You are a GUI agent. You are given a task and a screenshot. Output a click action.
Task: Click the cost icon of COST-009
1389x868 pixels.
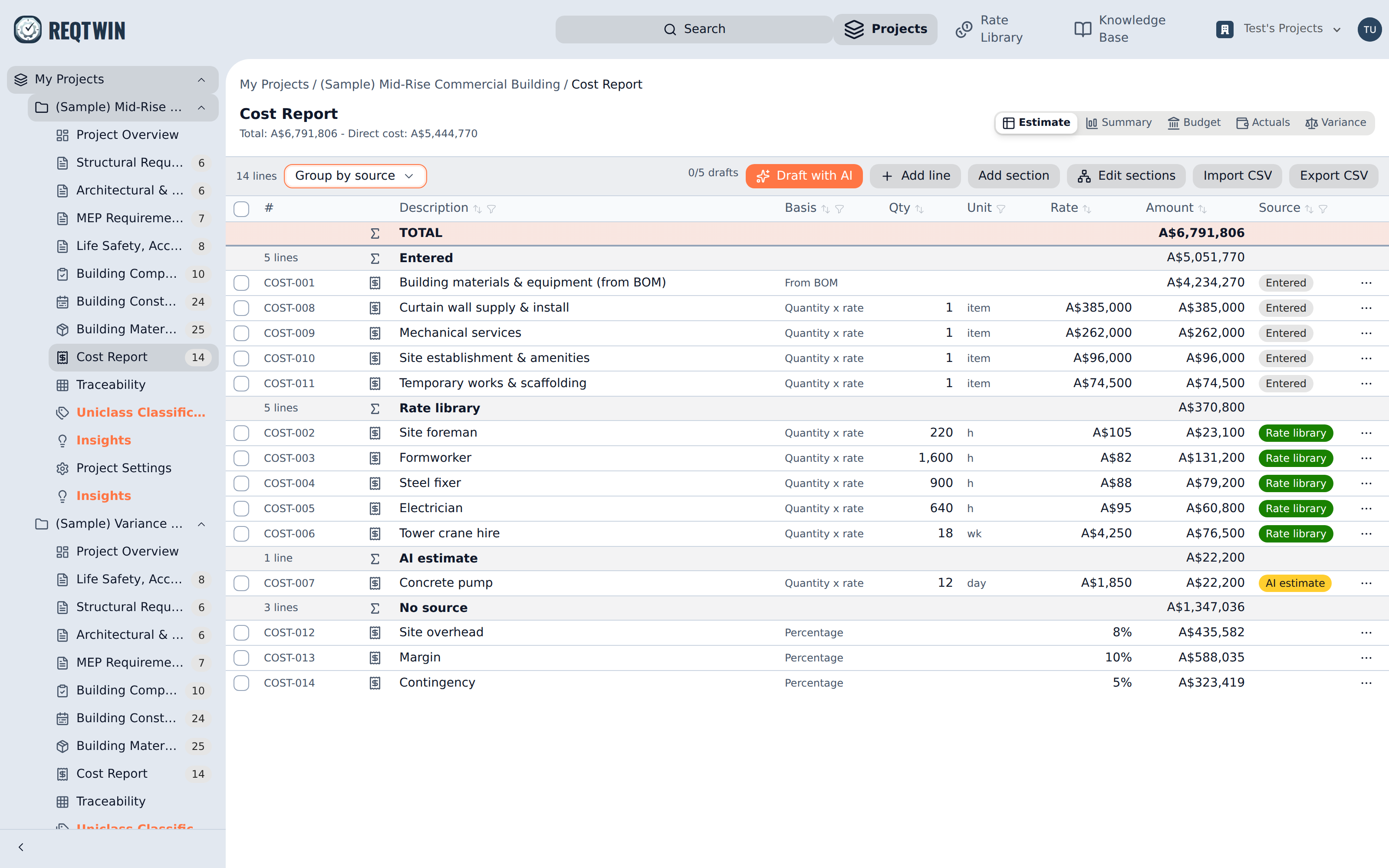pyautogui.click(x=375, y=333)
